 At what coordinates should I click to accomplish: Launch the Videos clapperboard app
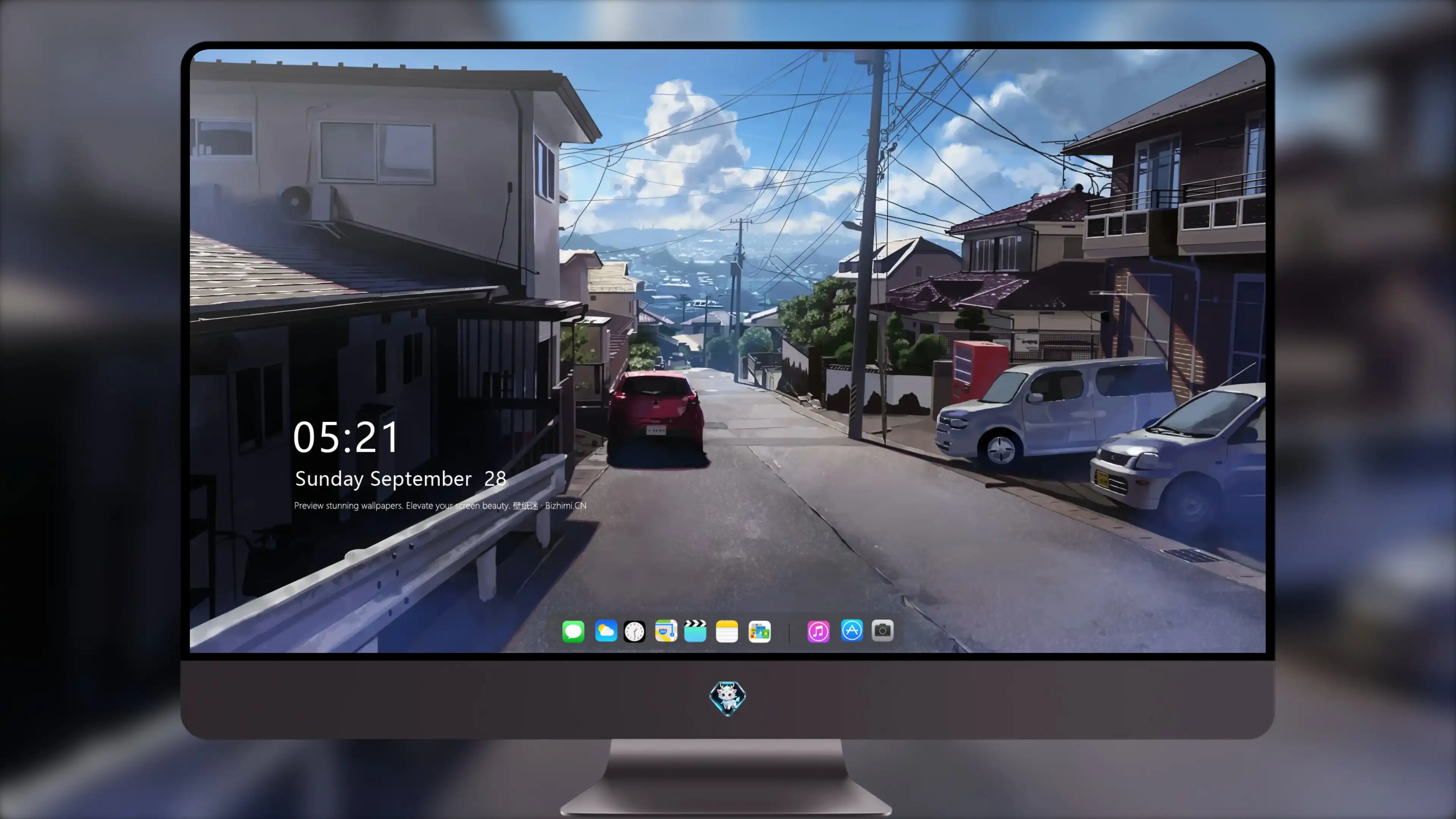[695, 631]
